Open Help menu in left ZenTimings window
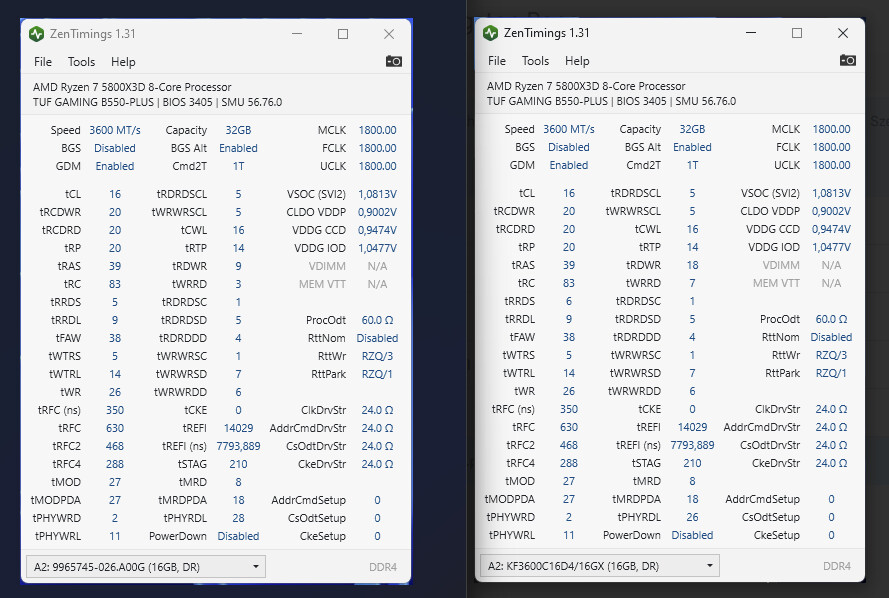Viewport: 889px width, 598px height. (123, 62)
